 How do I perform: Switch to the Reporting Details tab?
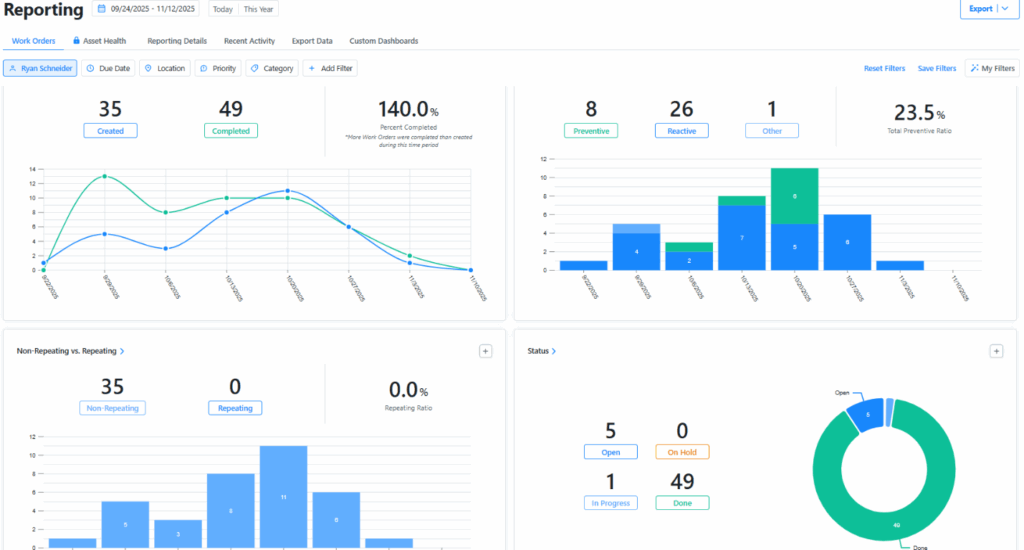tap(177, 41)
